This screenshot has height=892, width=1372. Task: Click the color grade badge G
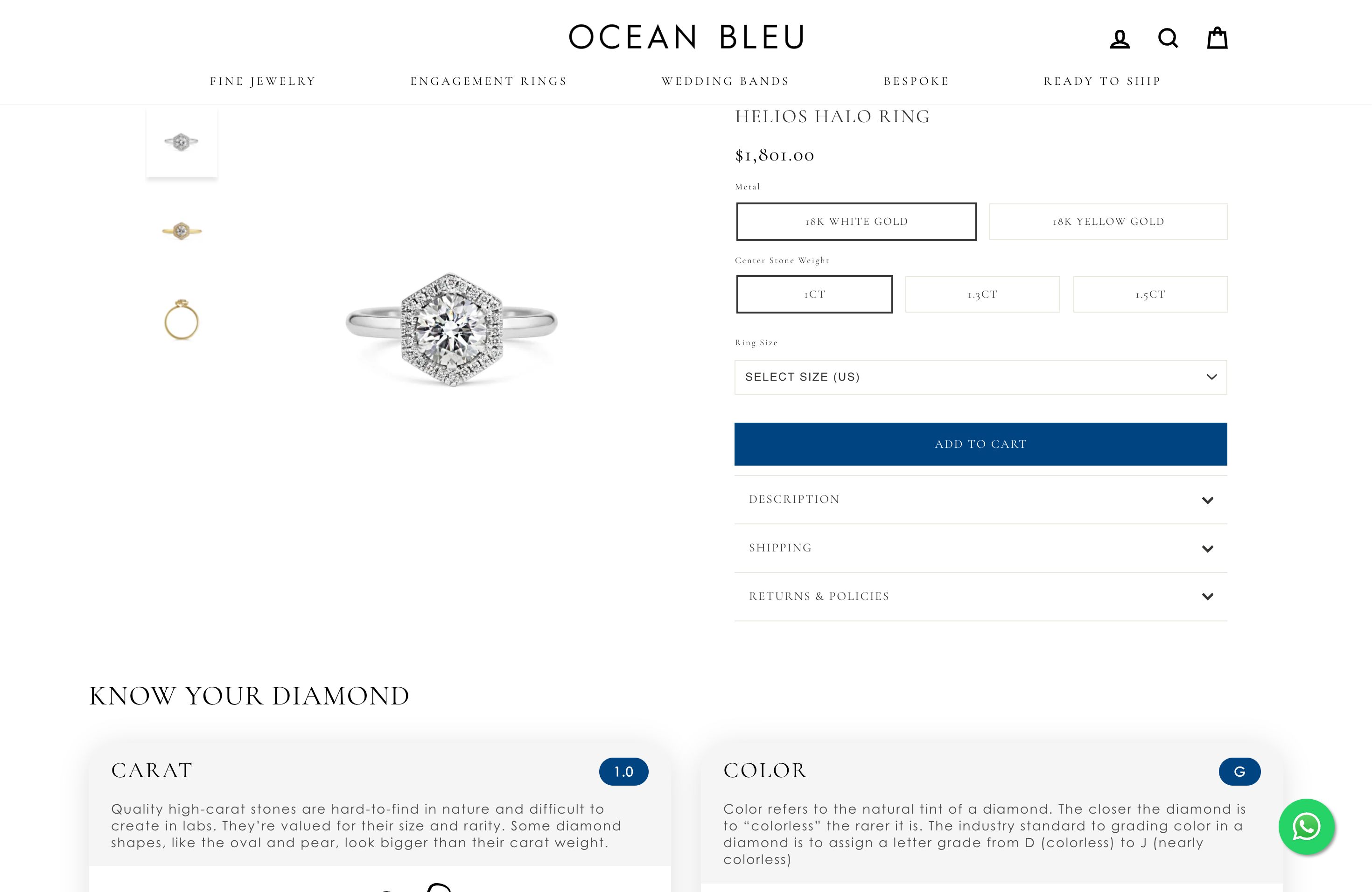(x=1239, y=771)
